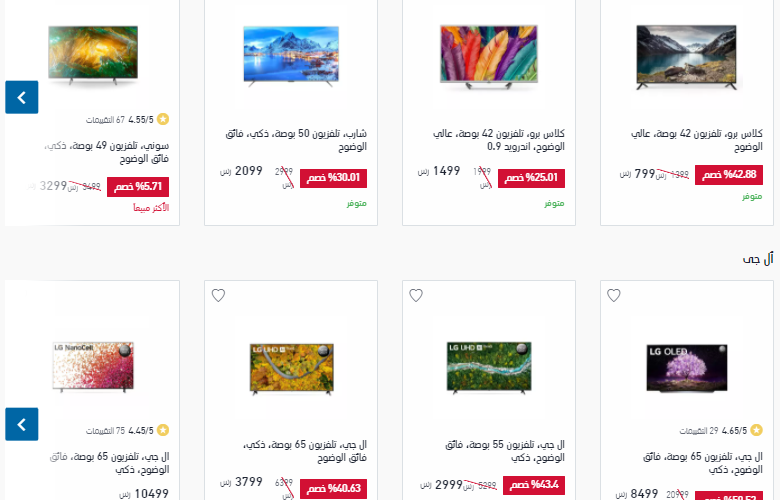Image resolution: width=780 pixels, height=500 pixels.
Task: Click the Sony TV rating star icon
Action: point(163,119)
